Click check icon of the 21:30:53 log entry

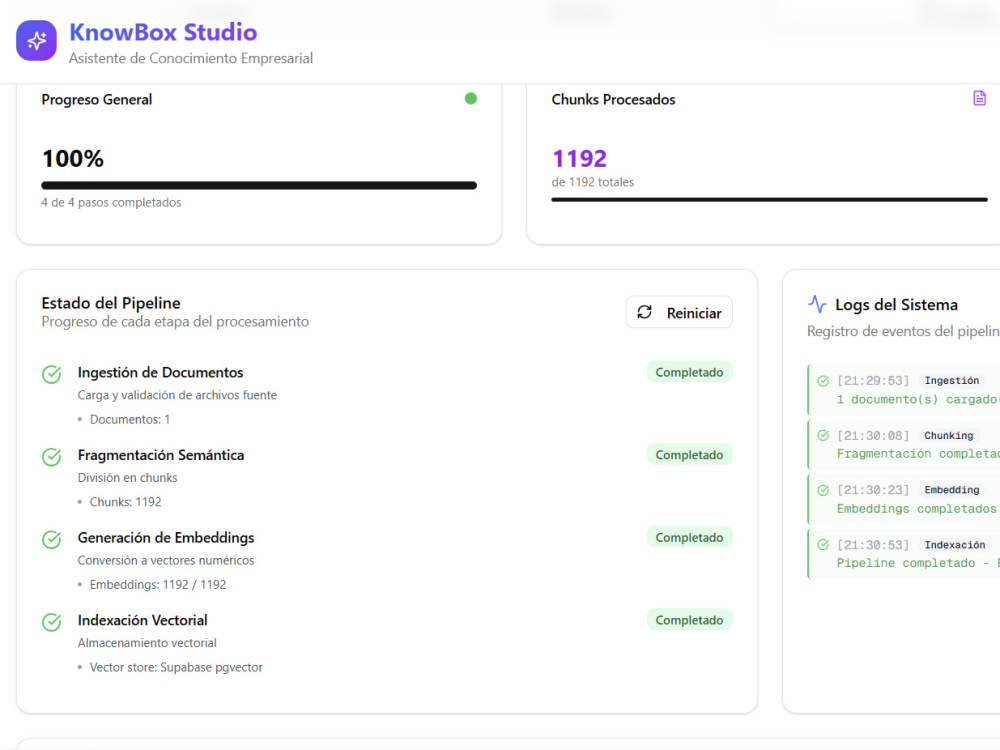[823, 545]
